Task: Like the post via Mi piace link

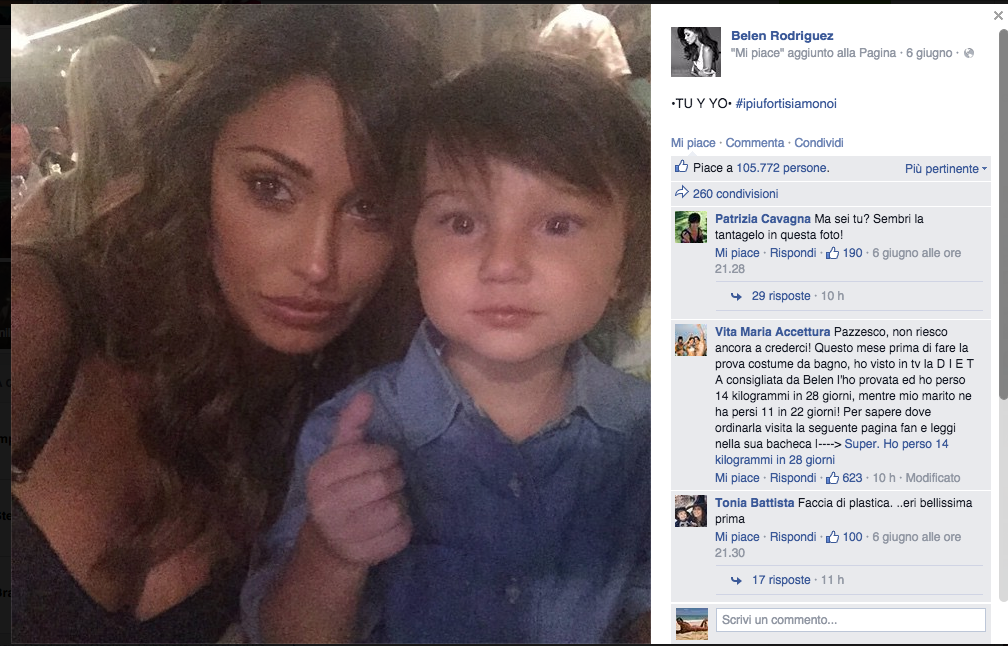Action: tap(693, 143)
